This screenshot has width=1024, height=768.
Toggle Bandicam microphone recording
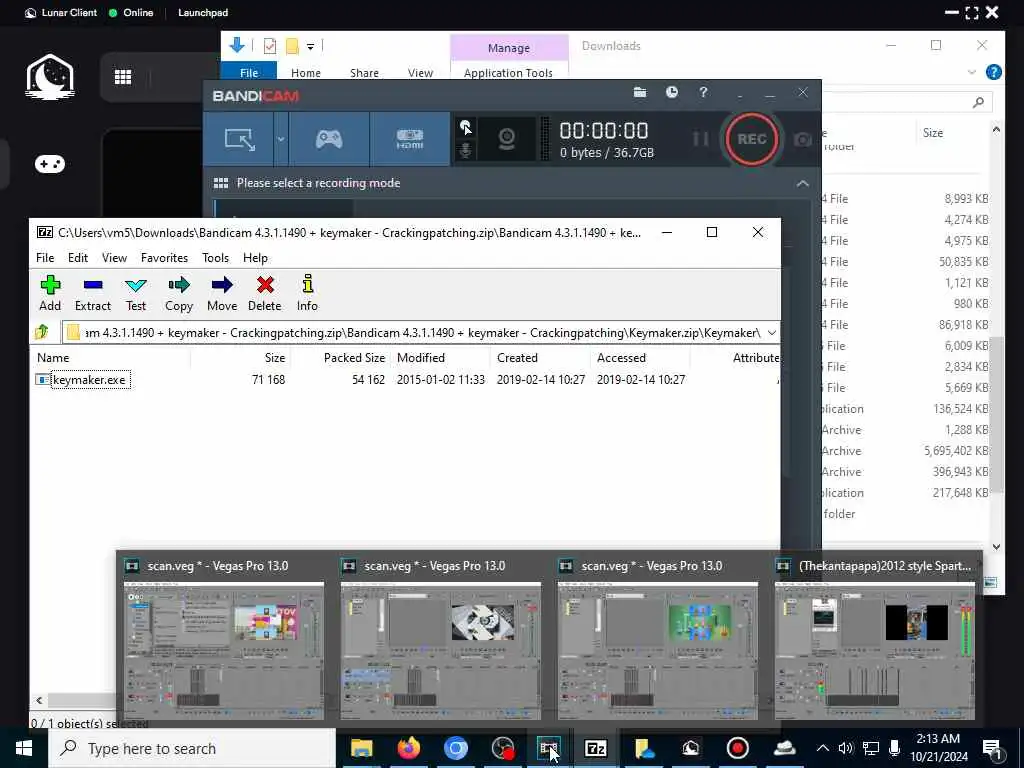click(x=466, y=151)
